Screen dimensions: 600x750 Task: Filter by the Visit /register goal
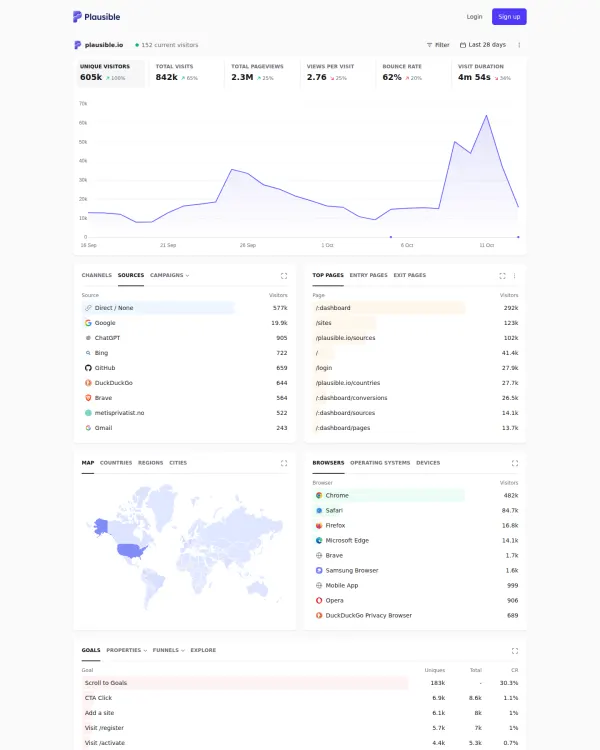(x=300, y=728)
